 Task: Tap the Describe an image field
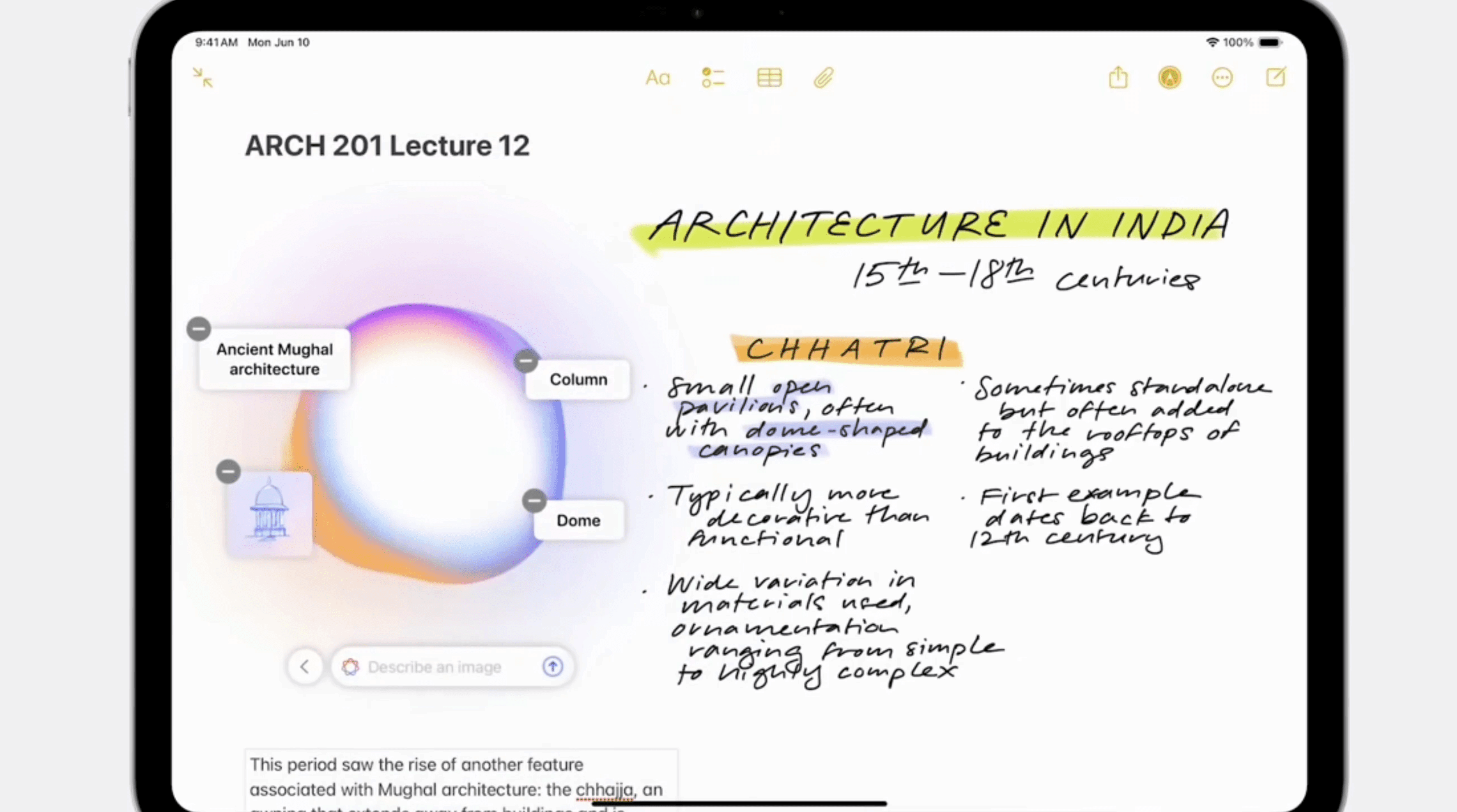441,667
